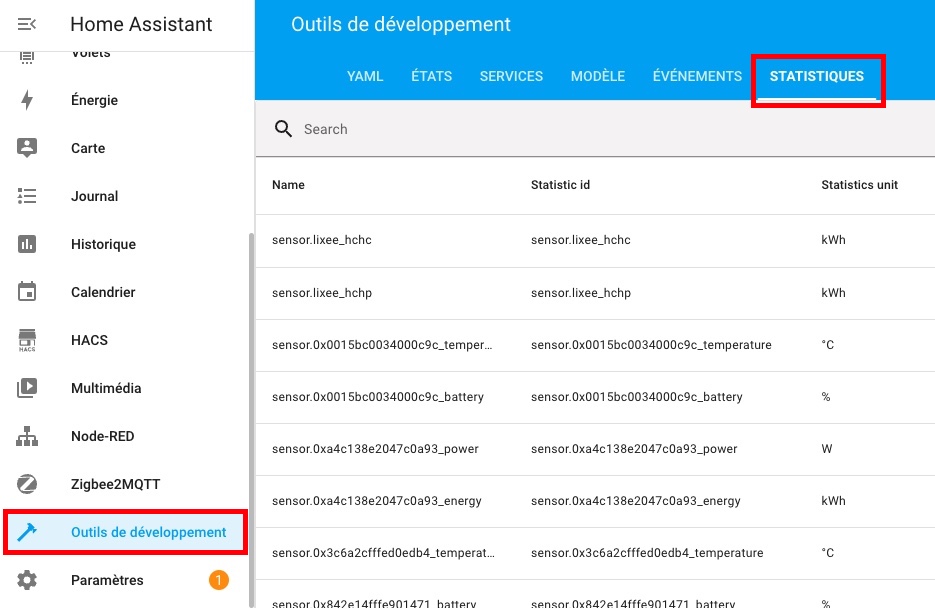Select name cell sensor.0xa4c138e2047c0a93_power
This screenshot has width=935, height=608.
tap(375, 449)
